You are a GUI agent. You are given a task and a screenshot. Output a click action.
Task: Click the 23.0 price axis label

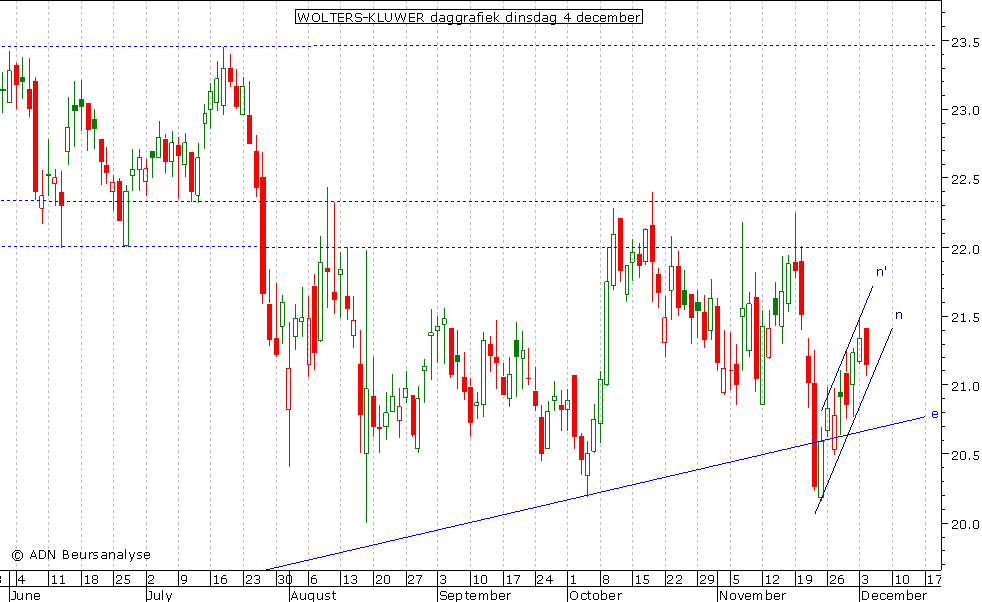pyautogui.click(x=964, y=110)
